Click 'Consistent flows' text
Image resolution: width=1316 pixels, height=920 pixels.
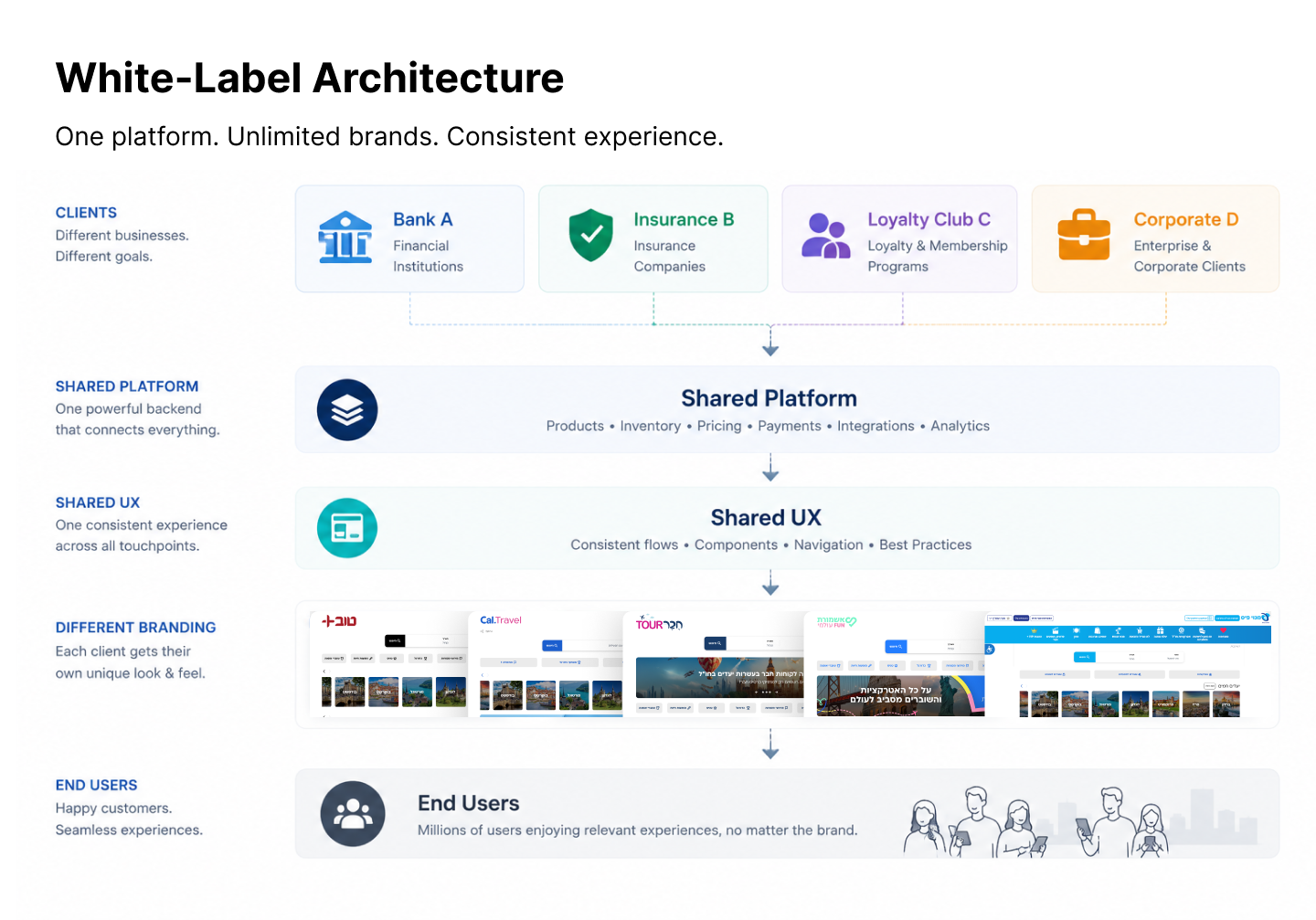click(624, 545)
